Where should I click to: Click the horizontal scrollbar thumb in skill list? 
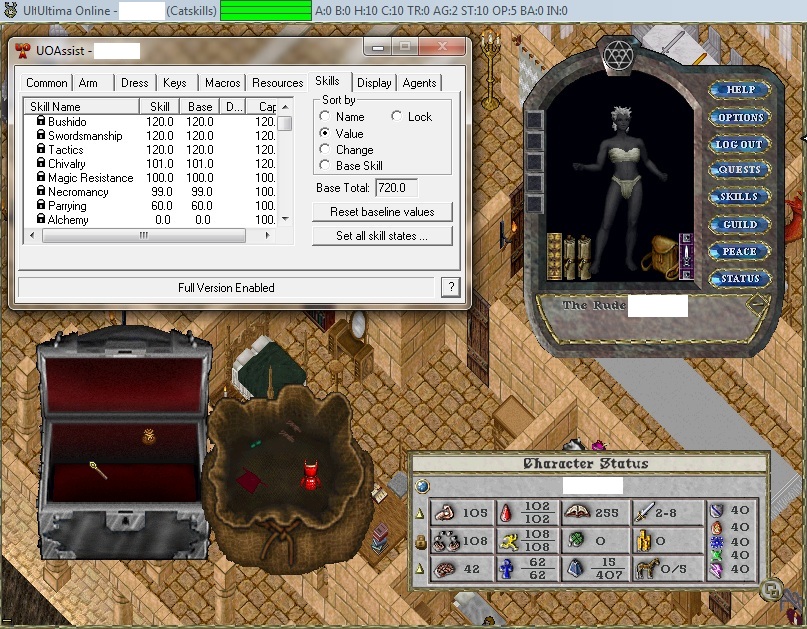pos(144,235)
